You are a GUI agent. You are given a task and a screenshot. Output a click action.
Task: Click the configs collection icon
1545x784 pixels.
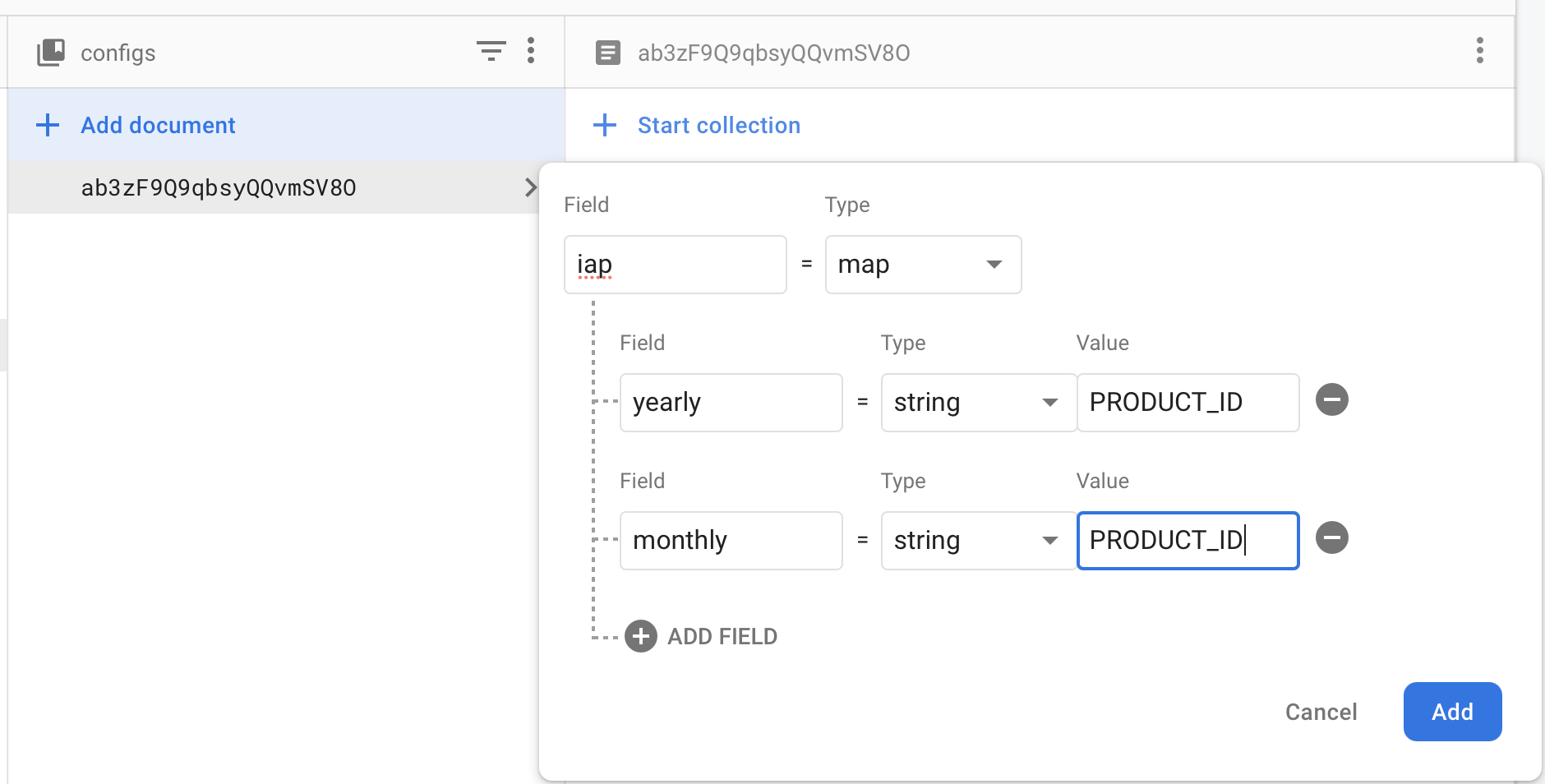coord(51,53)
